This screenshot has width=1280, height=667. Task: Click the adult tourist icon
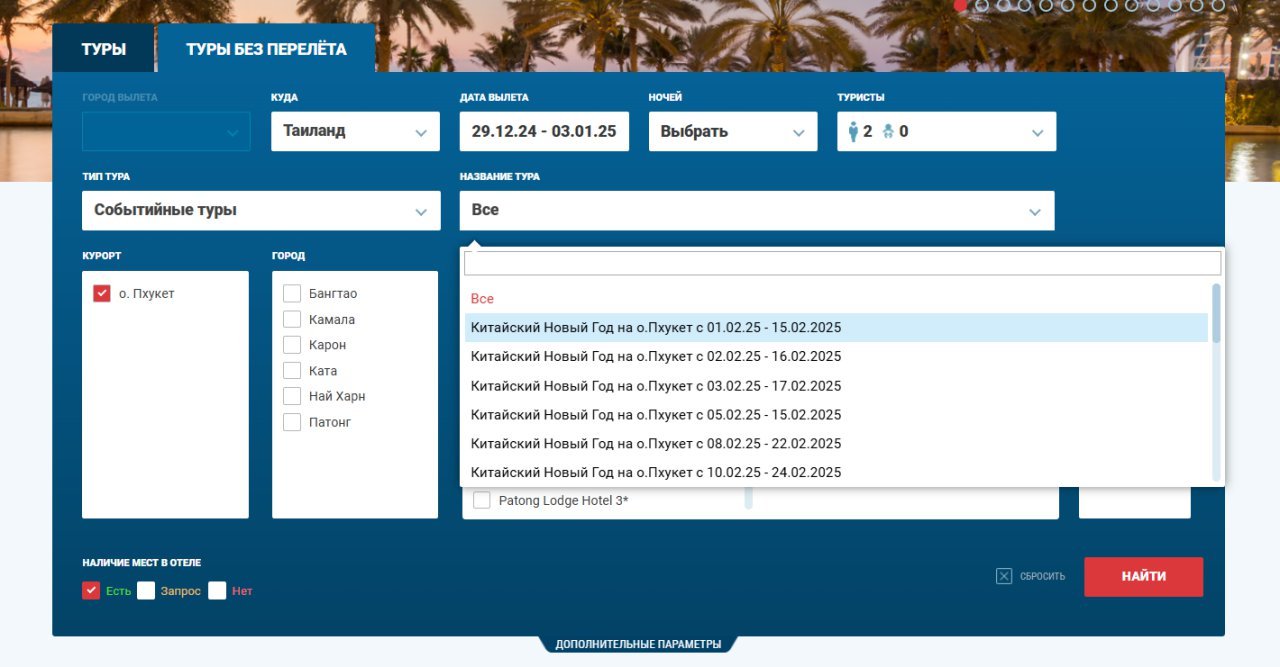(853, 131)
